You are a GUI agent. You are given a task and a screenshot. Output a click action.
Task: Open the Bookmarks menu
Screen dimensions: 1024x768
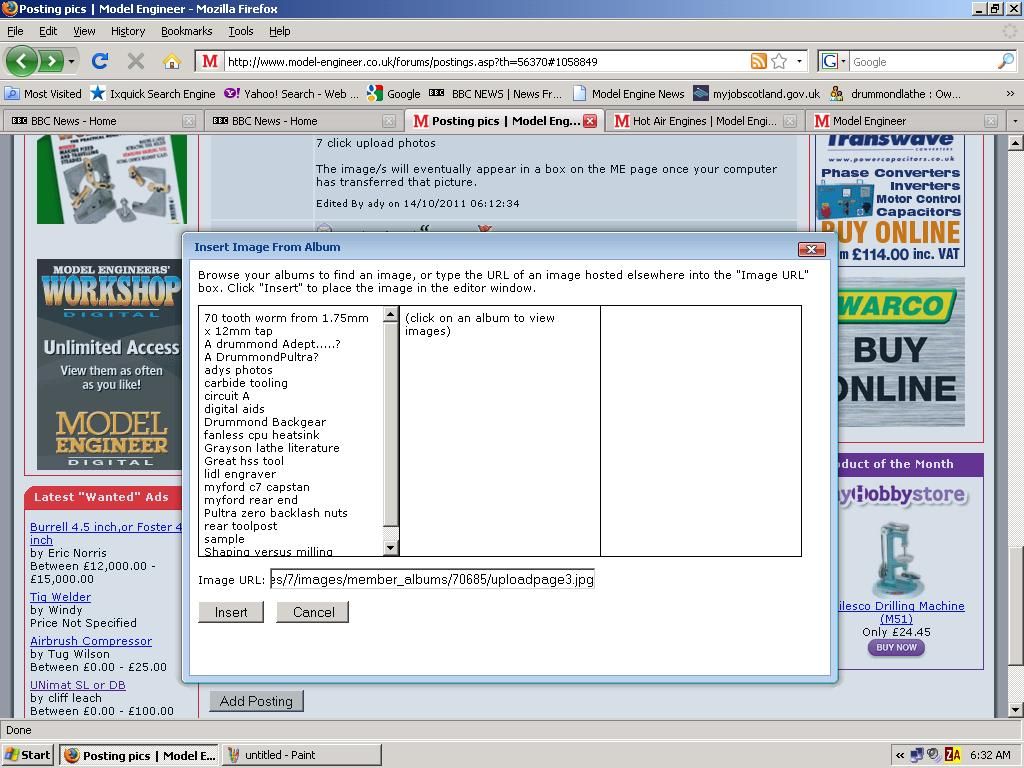(x=186, y=31)
